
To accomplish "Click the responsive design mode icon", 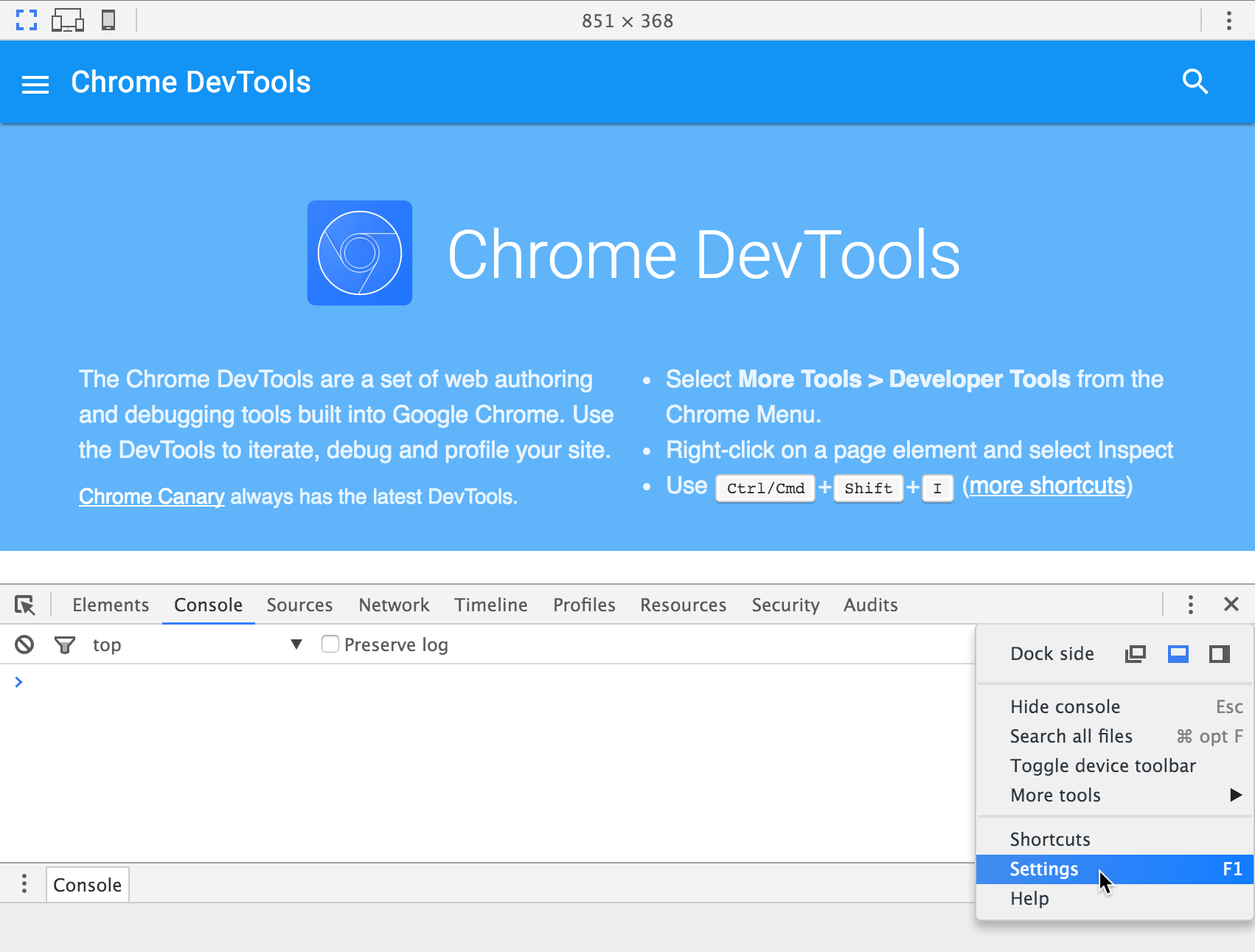I will [x=68, y=20].
